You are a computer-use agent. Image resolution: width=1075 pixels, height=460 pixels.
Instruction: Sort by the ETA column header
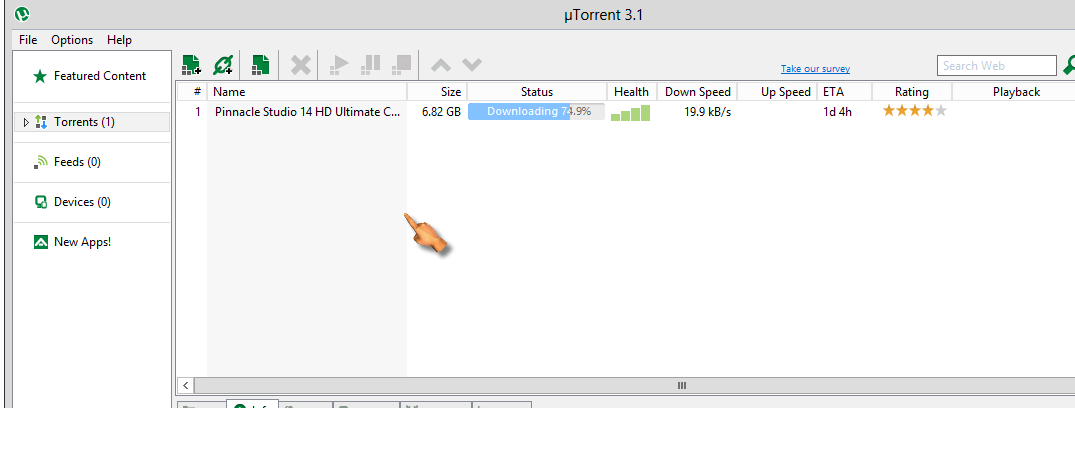[x=844, y=92]
